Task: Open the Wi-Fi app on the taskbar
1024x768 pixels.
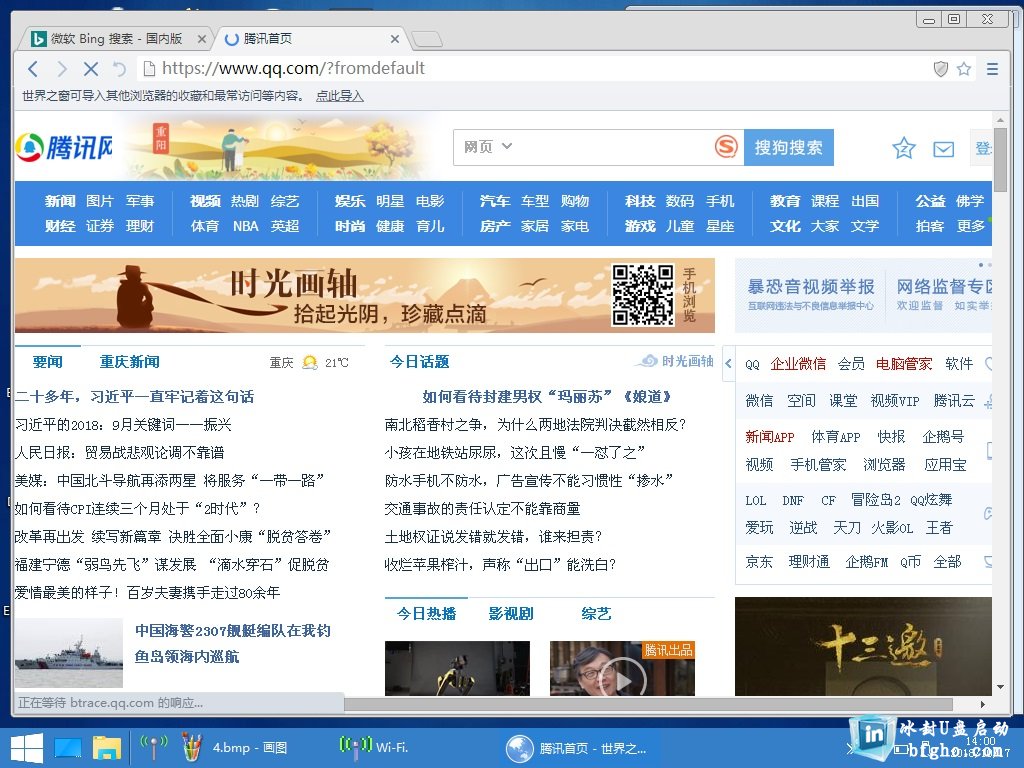Action: click(x=374, y=747)
